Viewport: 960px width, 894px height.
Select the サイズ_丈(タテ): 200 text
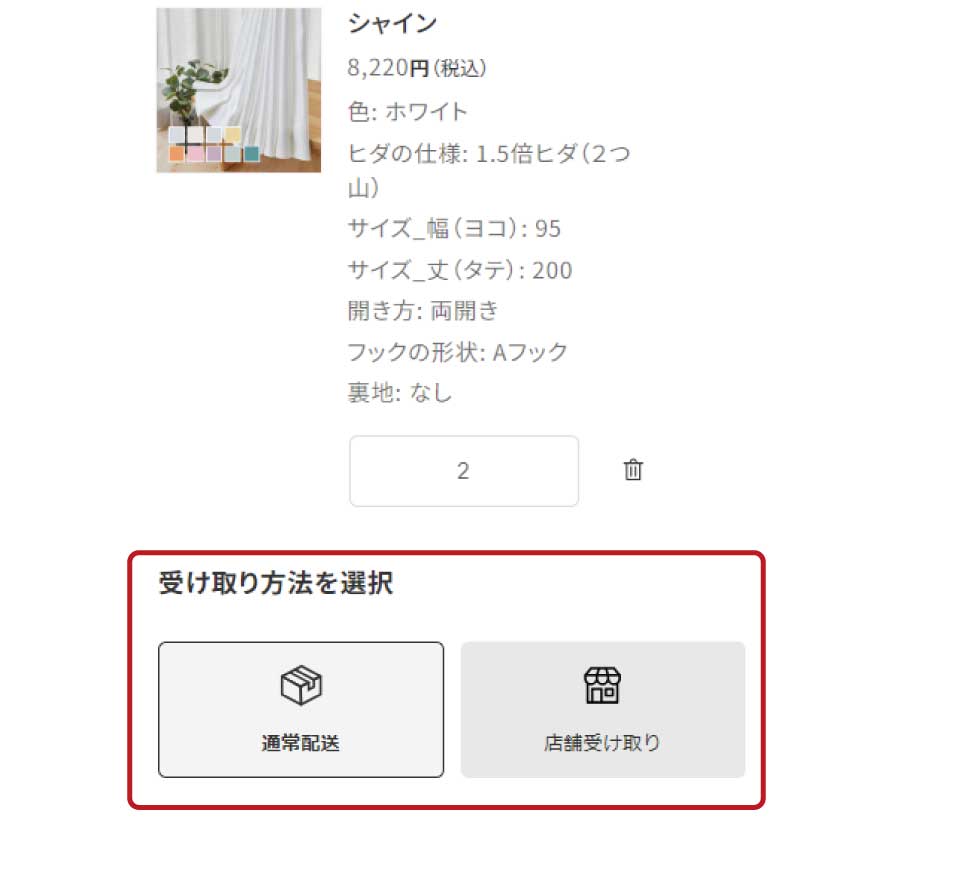click(460, 270)
